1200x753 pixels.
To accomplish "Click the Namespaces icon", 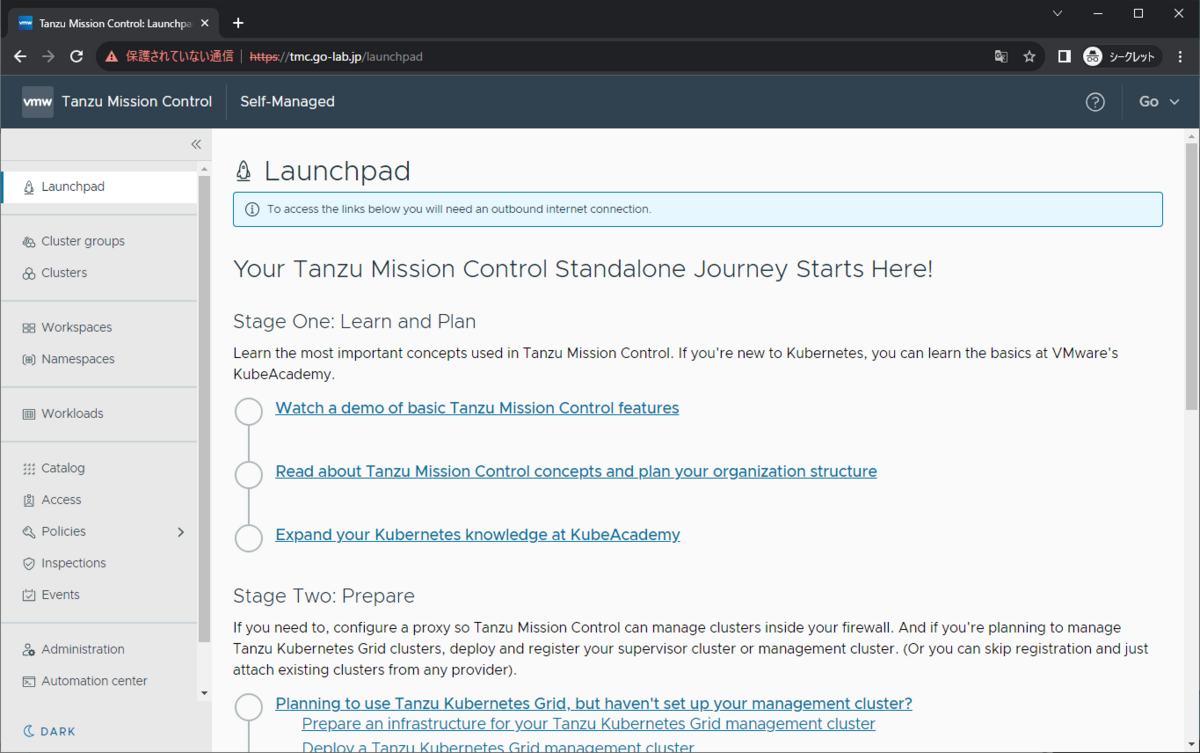I will (29, 359).
